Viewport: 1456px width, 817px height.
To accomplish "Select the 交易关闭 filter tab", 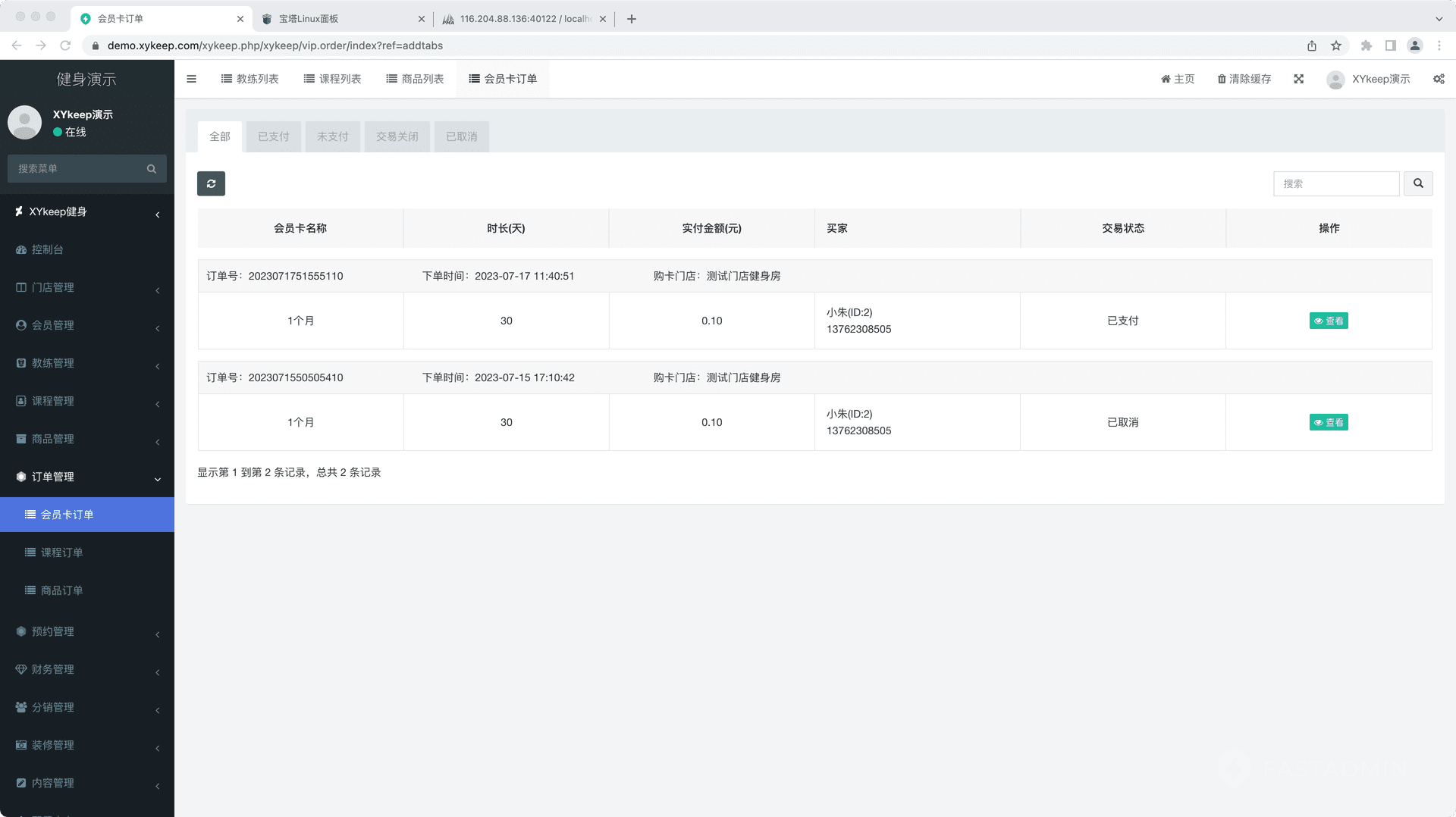I will pos(397,136).
